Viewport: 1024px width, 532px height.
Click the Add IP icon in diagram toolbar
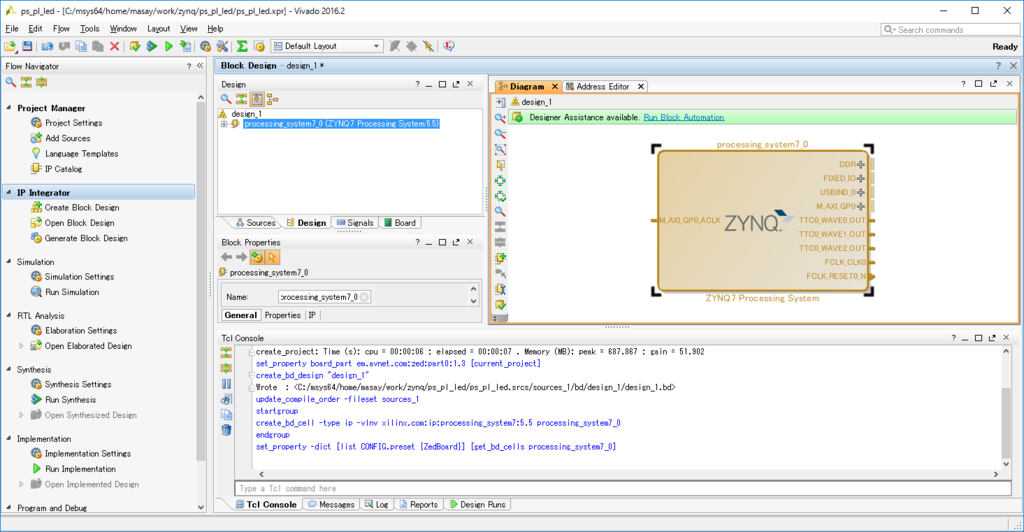[500, 258]
